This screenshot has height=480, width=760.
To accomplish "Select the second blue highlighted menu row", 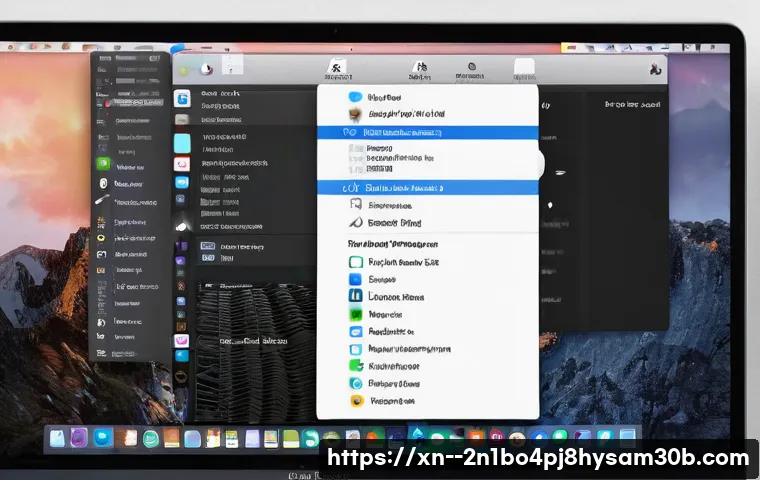I will pyautogui.click(x=427, y=187).
